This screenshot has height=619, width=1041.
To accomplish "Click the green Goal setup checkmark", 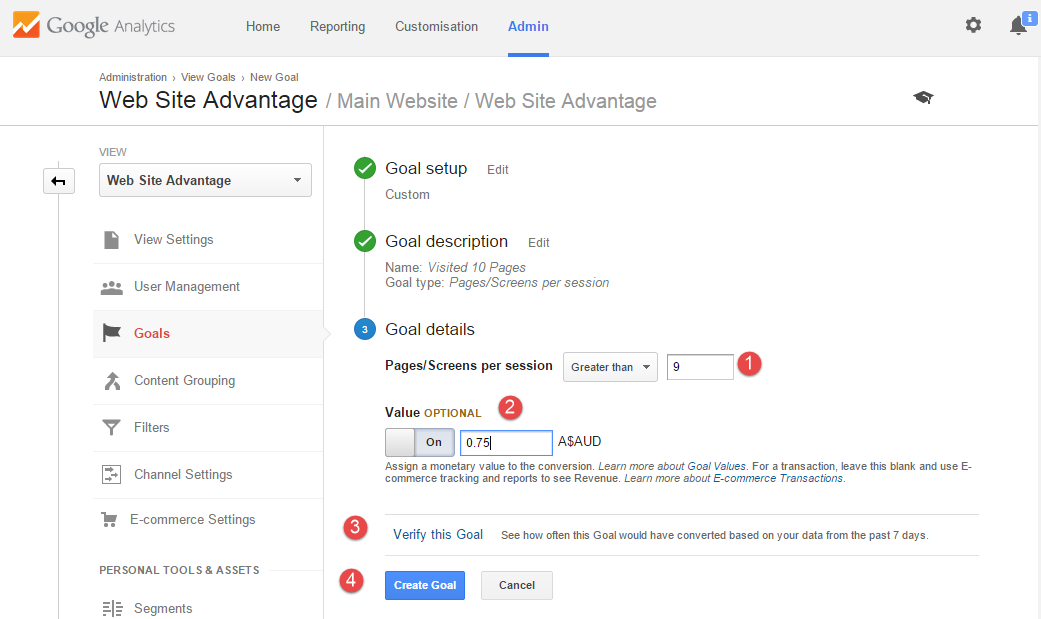I will 364,168.
